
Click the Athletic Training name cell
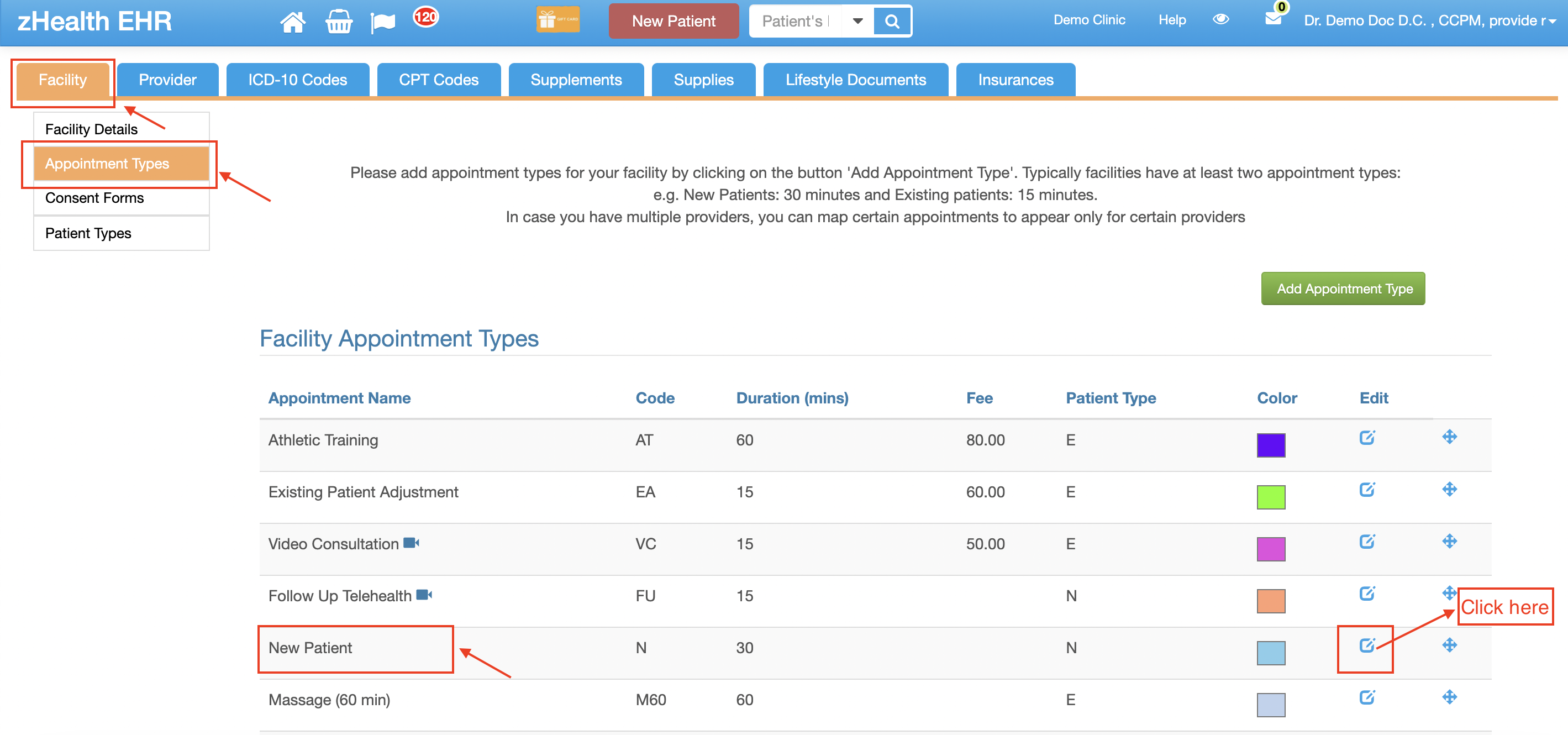[x=323, y=440]
